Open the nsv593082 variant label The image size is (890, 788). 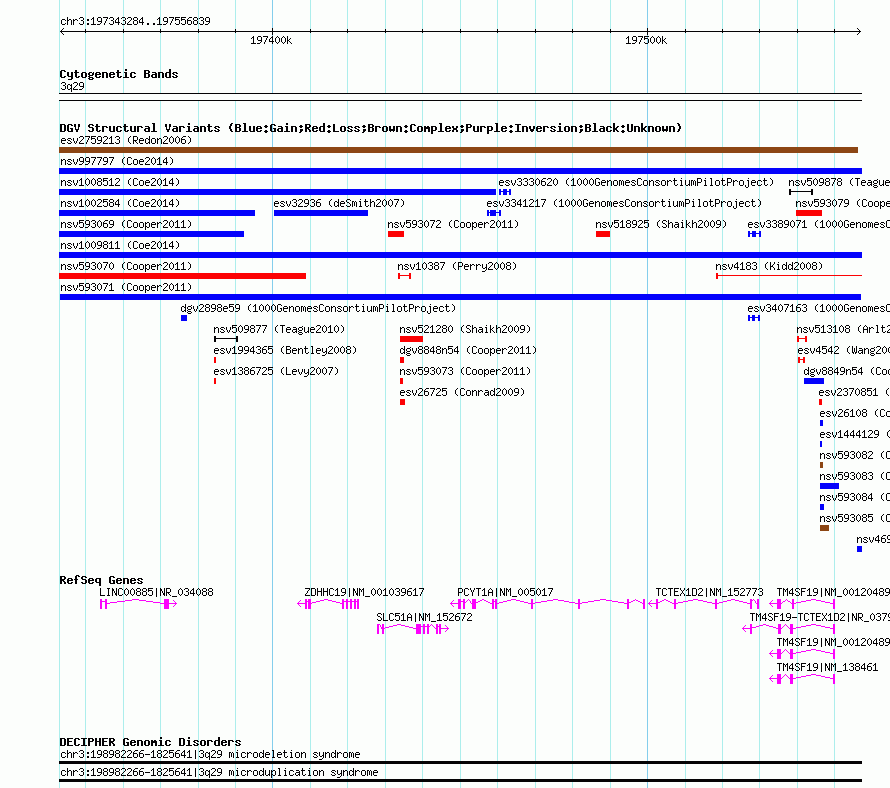coord(854,455)
